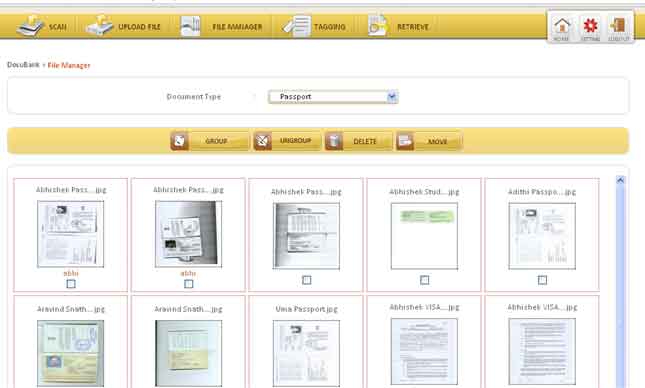645x388 pixels.
Task: Click the MOVE button label
Action: point(437,141)
